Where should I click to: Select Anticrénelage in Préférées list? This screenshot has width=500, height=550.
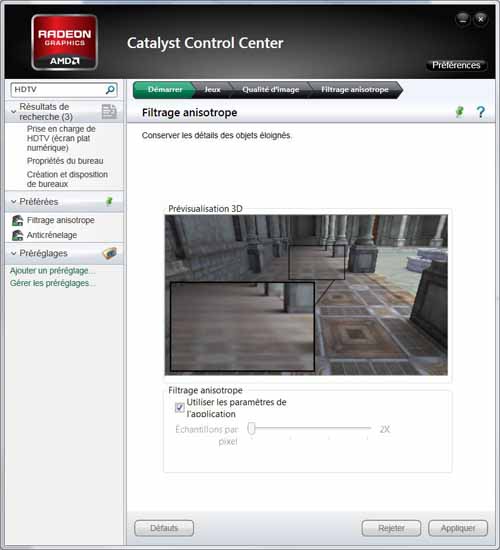(52, 235)
